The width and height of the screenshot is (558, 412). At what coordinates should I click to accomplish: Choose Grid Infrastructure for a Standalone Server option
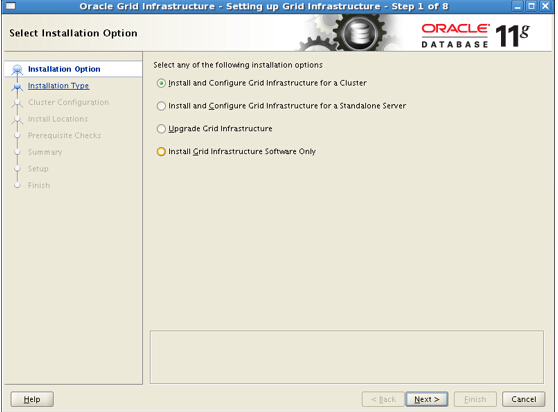[x=161, y=106]
